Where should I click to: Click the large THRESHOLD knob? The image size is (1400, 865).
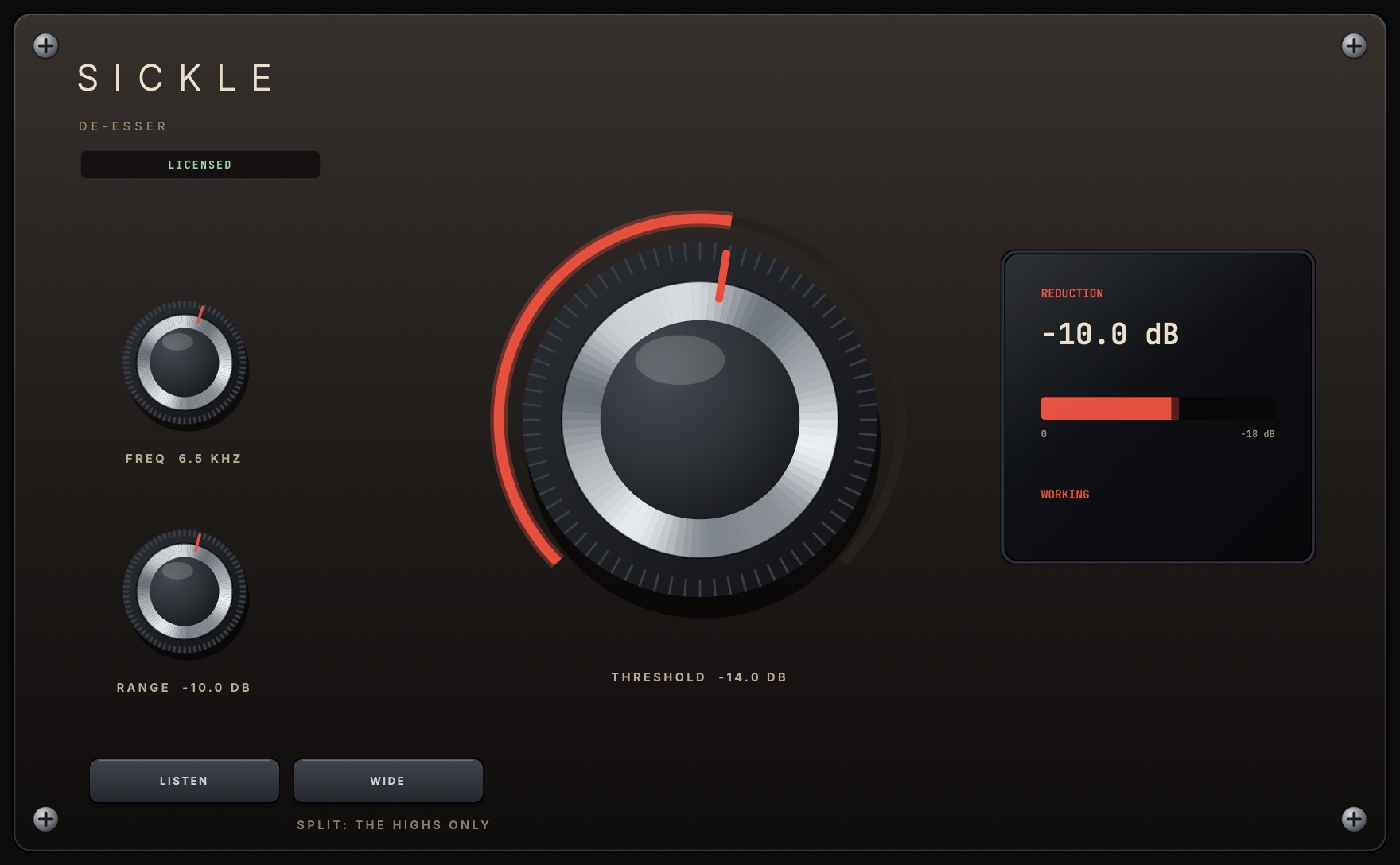click(x=700, y=420)
